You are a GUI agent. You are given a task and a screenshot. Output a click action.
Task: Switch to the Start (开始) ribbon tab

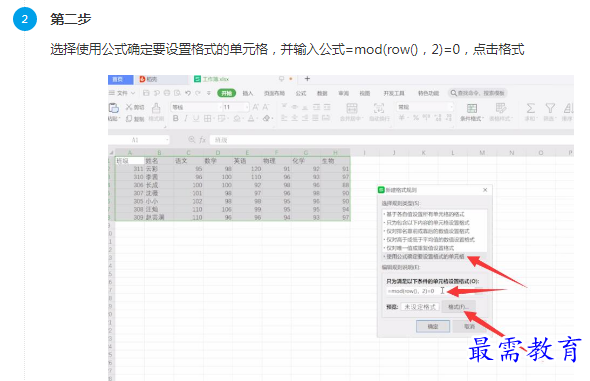(227, 93)
